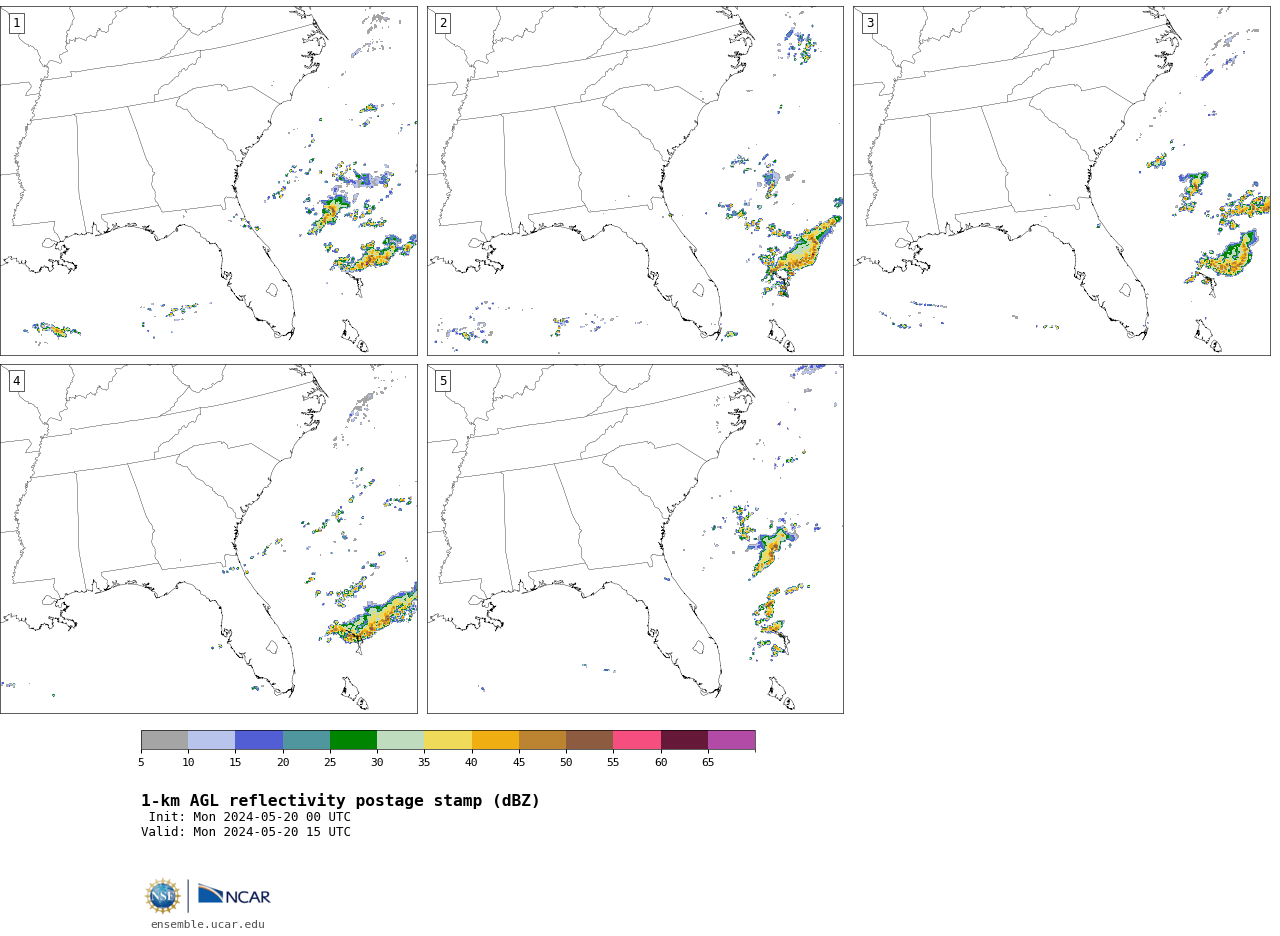The height and width of the screenshot is (936, 1280).
Task: Click the 1-km AGL reflectivity title
Action: [x=340, y=801]
